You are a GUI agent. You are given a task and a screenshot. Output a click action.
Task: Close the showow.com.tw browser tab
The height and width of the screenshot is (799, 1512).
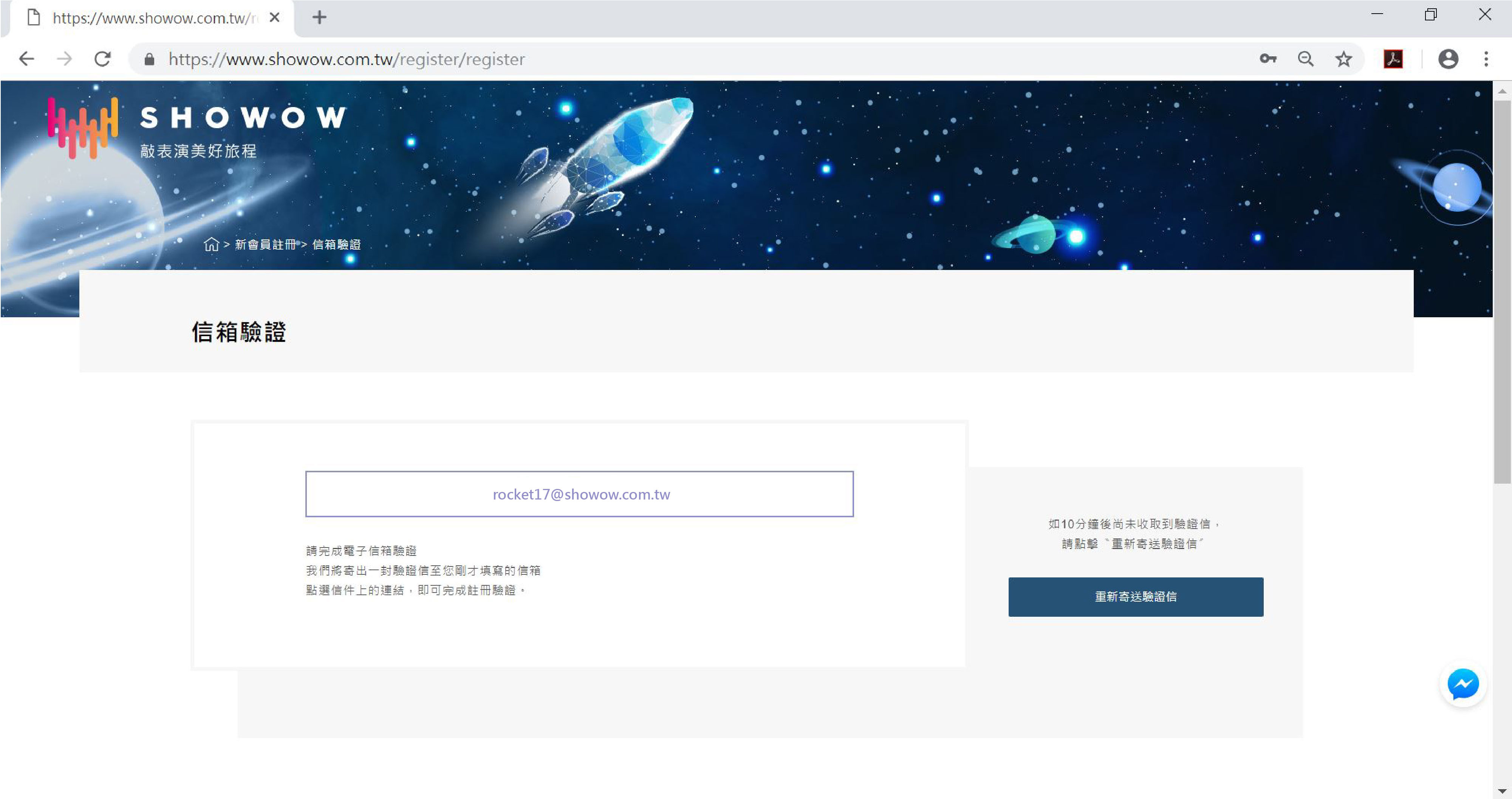[x=274, y=18]
